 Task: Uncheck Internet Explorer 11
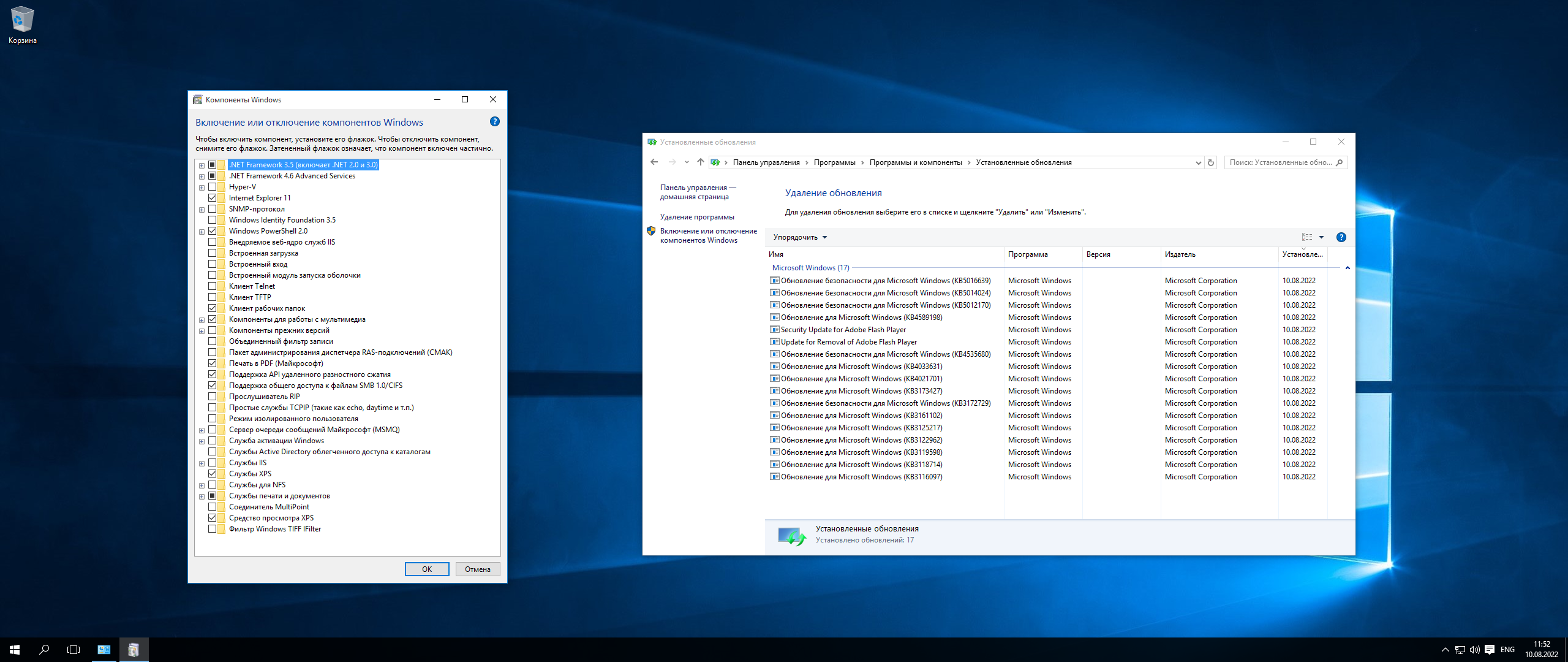pyautogui.click(x=213, y=198)
